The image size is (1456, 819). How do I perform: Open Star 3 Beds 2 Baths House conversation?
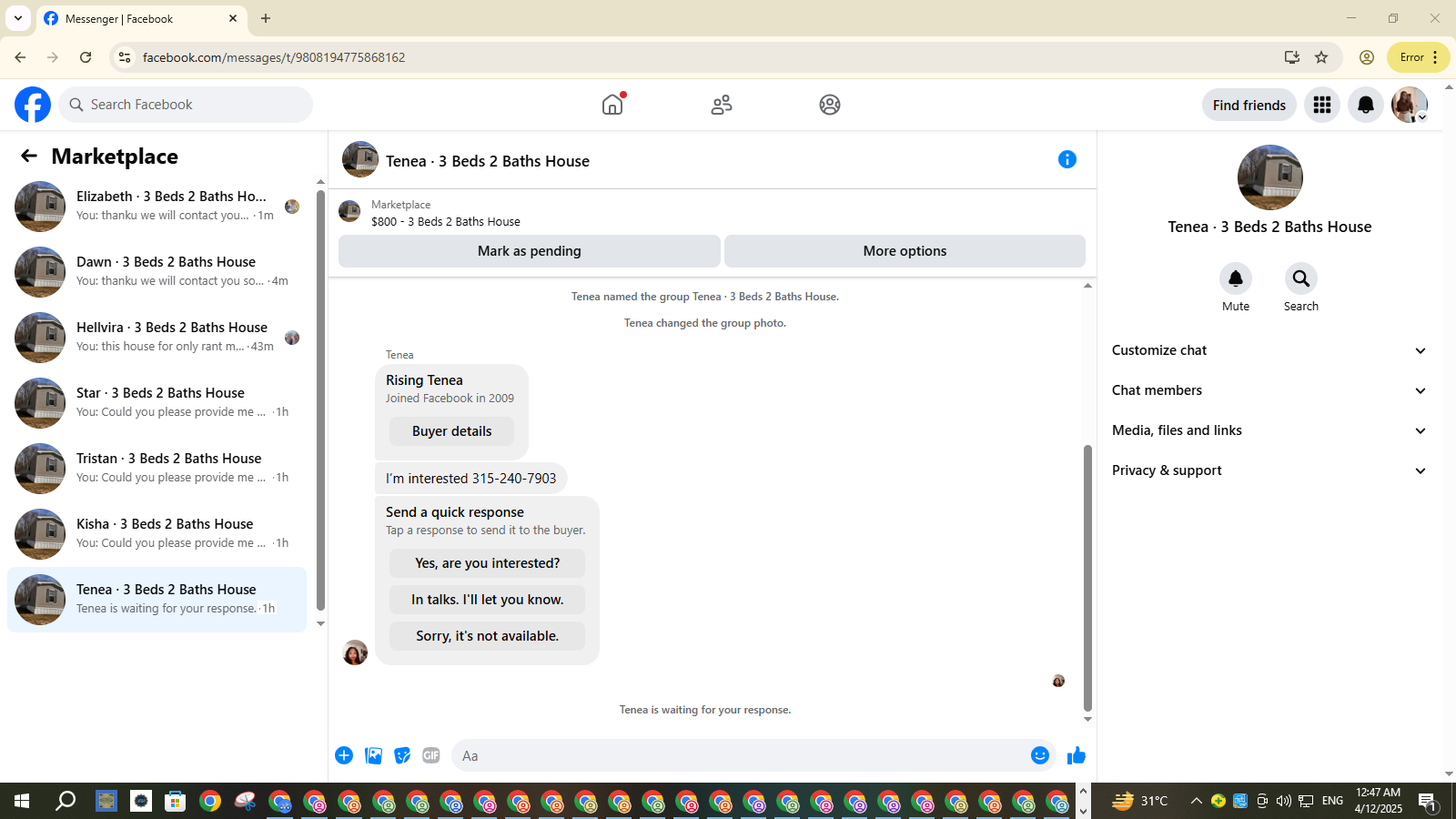(x=157, y=403)
